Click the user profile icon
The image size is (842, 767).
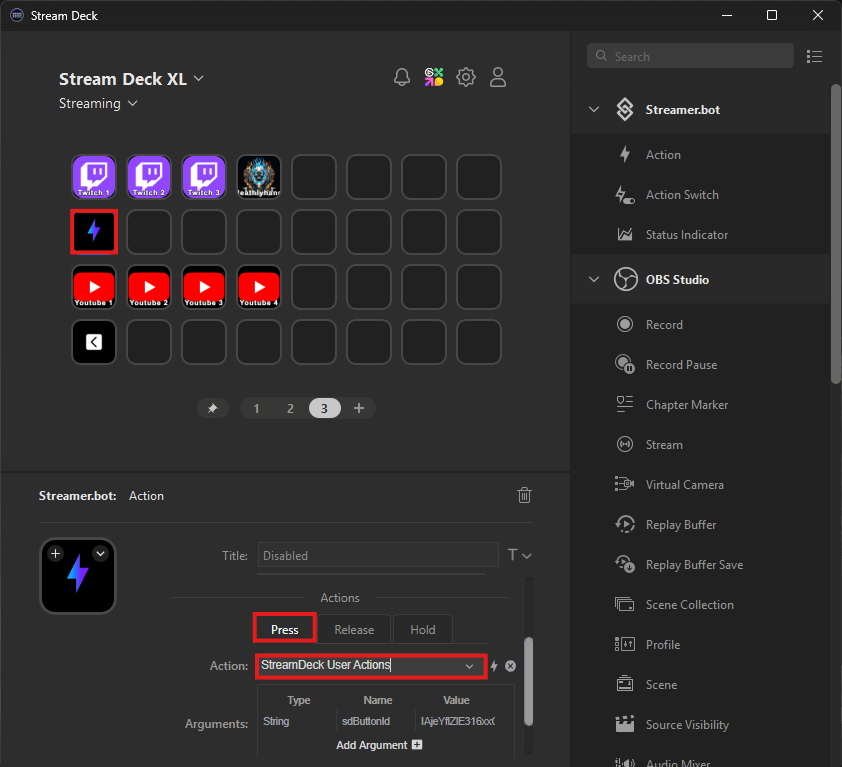(498, 78)
